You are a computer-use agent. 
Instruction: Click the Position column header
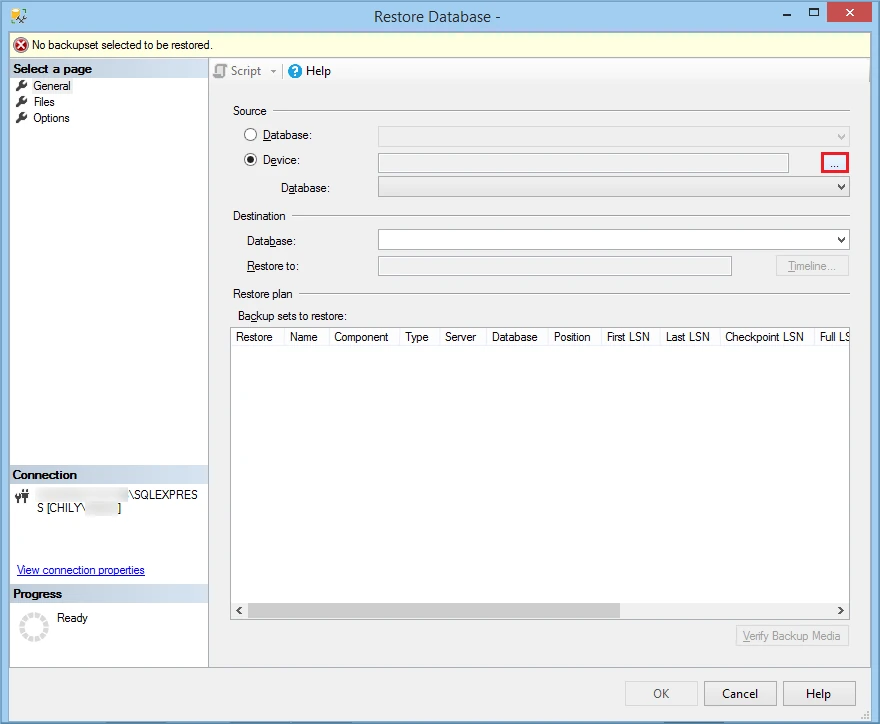pos(572,337)
